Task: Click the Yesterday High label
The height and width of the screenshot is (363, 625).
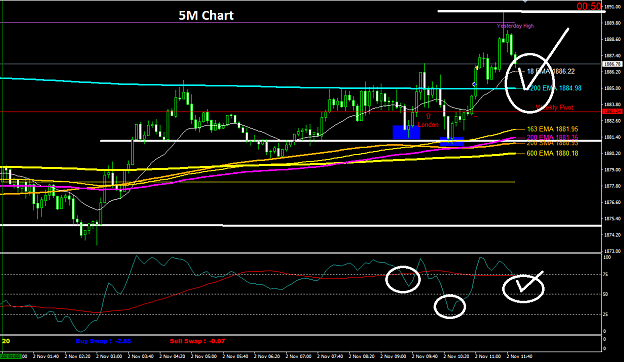Action: tap(515, 26)
